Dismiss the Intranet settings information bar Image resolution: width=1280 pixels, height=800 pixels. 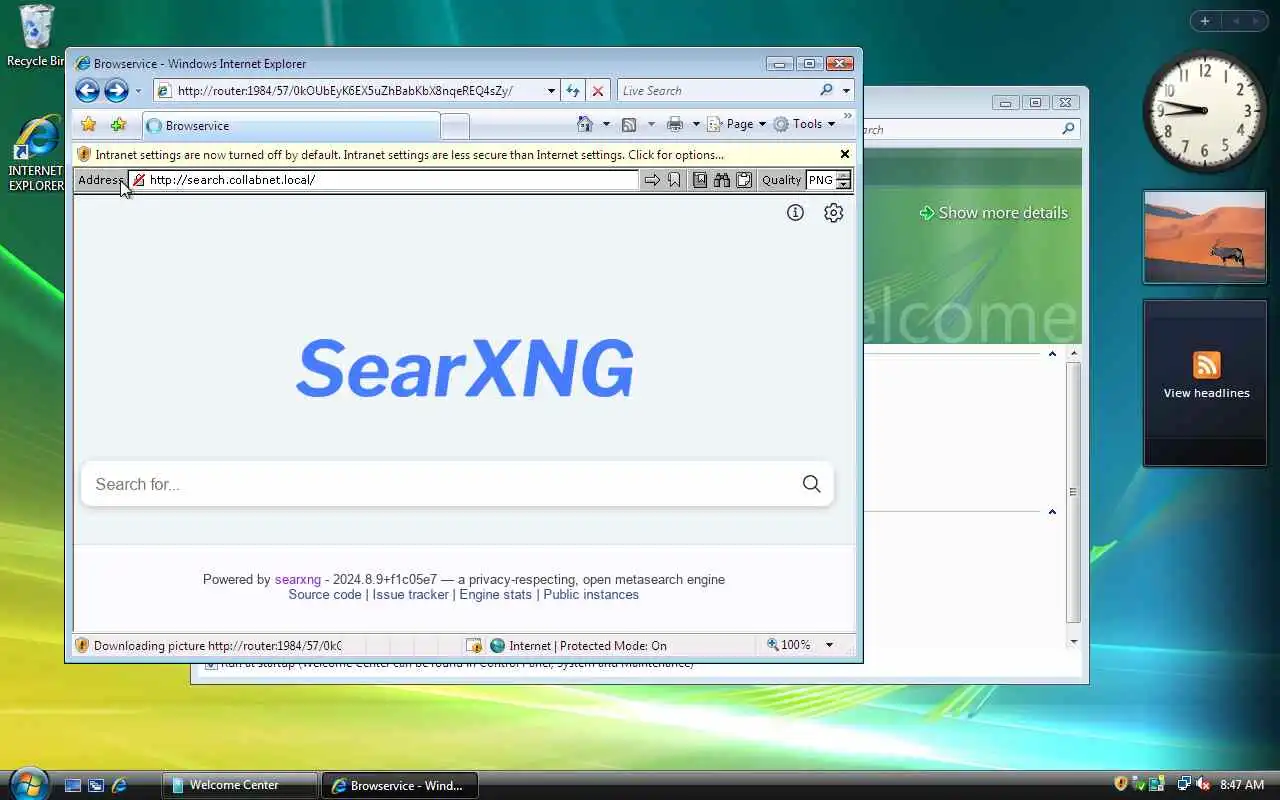[x=845, y=154]
